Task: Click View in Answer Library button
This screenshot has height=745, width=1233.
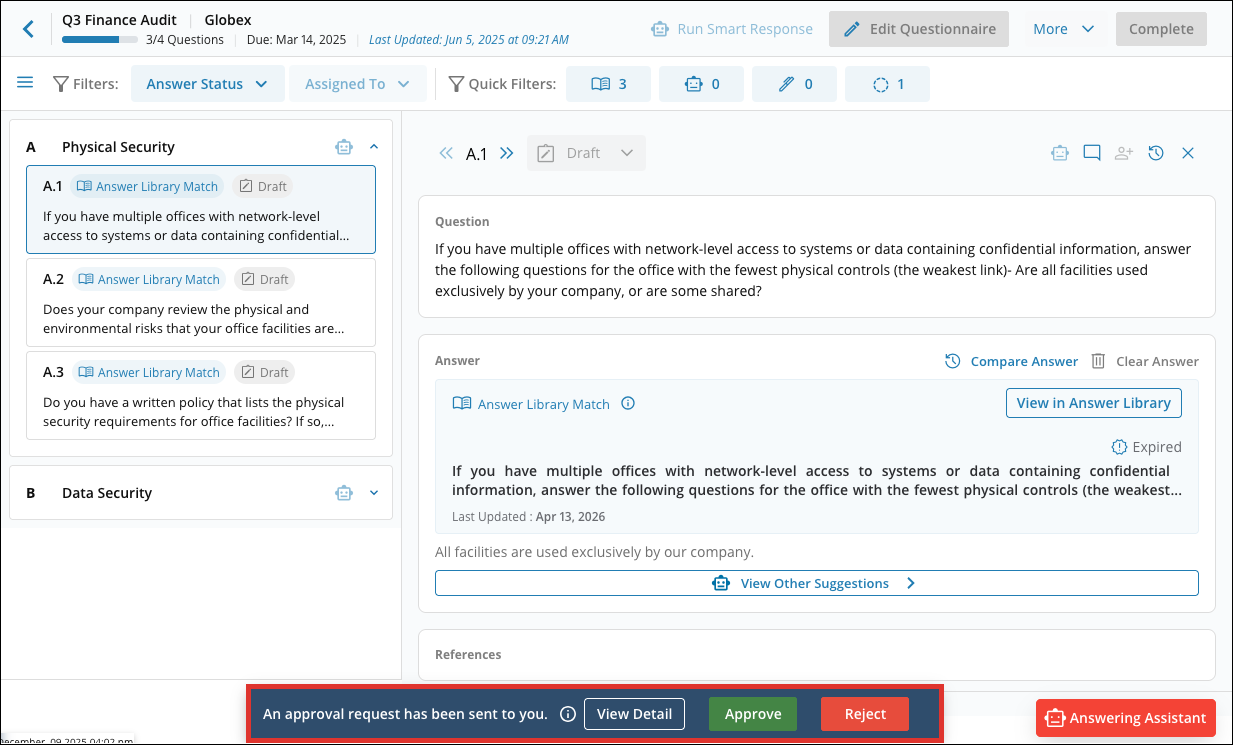Action: (1093, 403)
